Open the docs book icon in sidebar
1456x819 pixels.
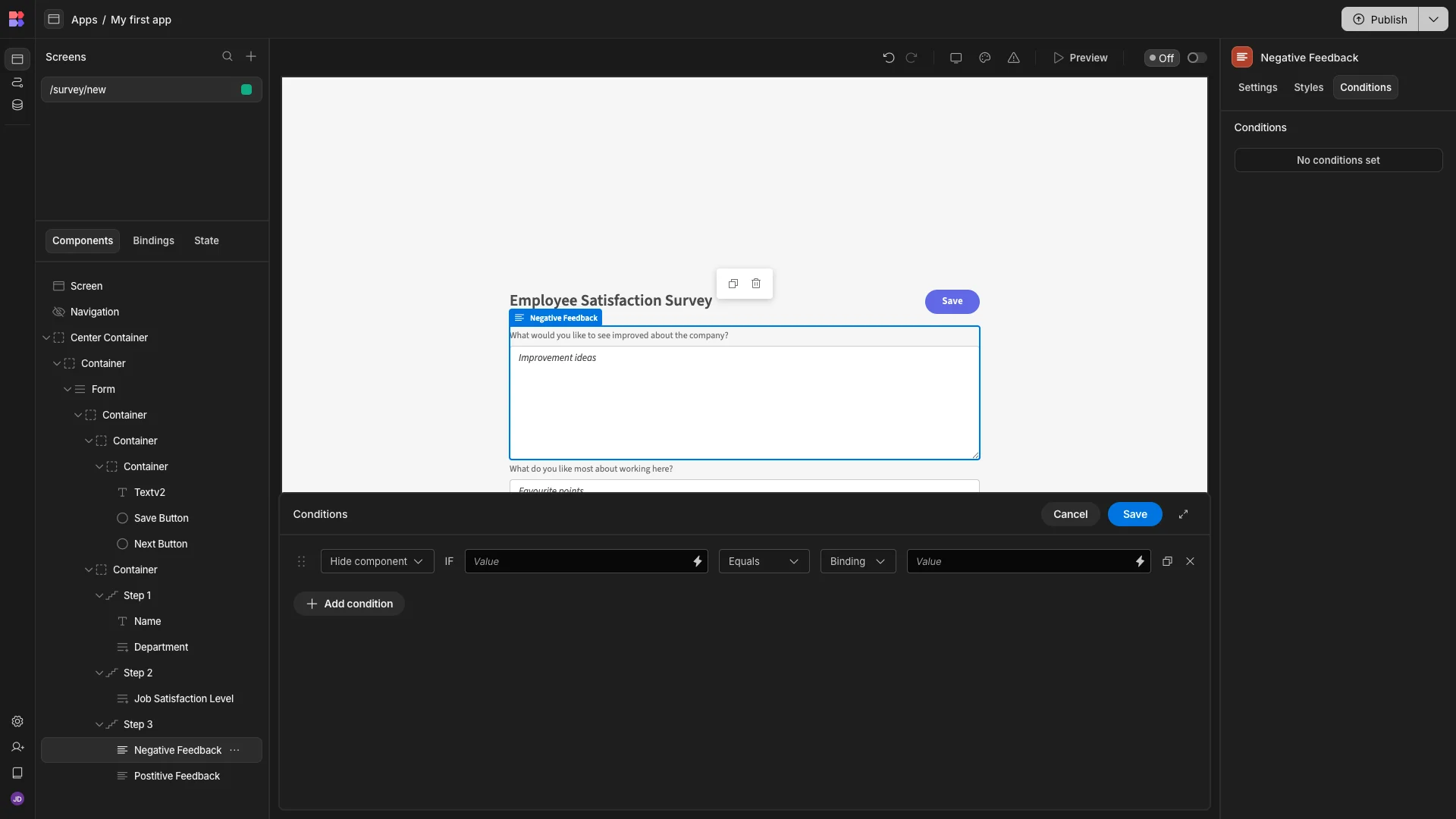coord(17,773)
